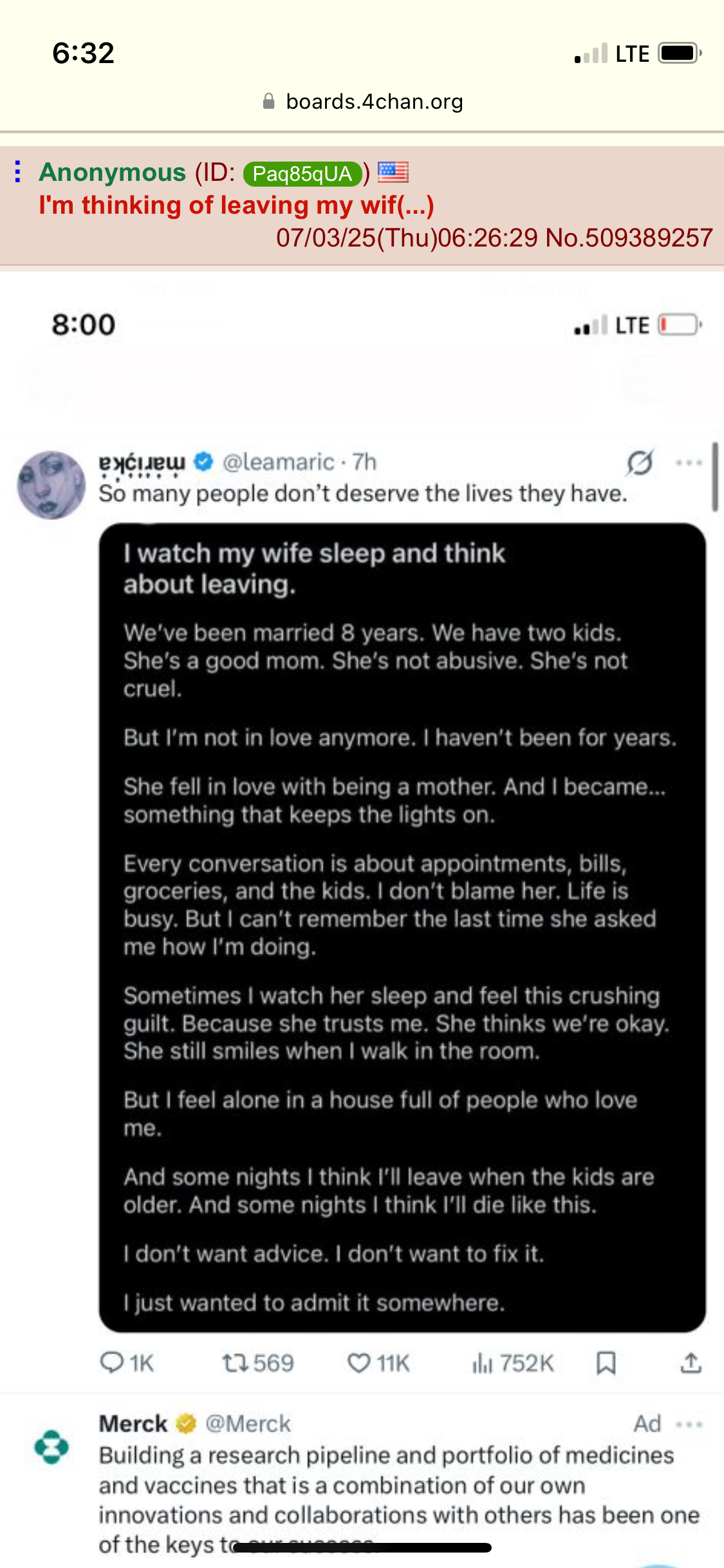Viewport: 724px width, 1568px height.
Task: Tap the share upload icon on the tweet
Action: [691, 1363]
